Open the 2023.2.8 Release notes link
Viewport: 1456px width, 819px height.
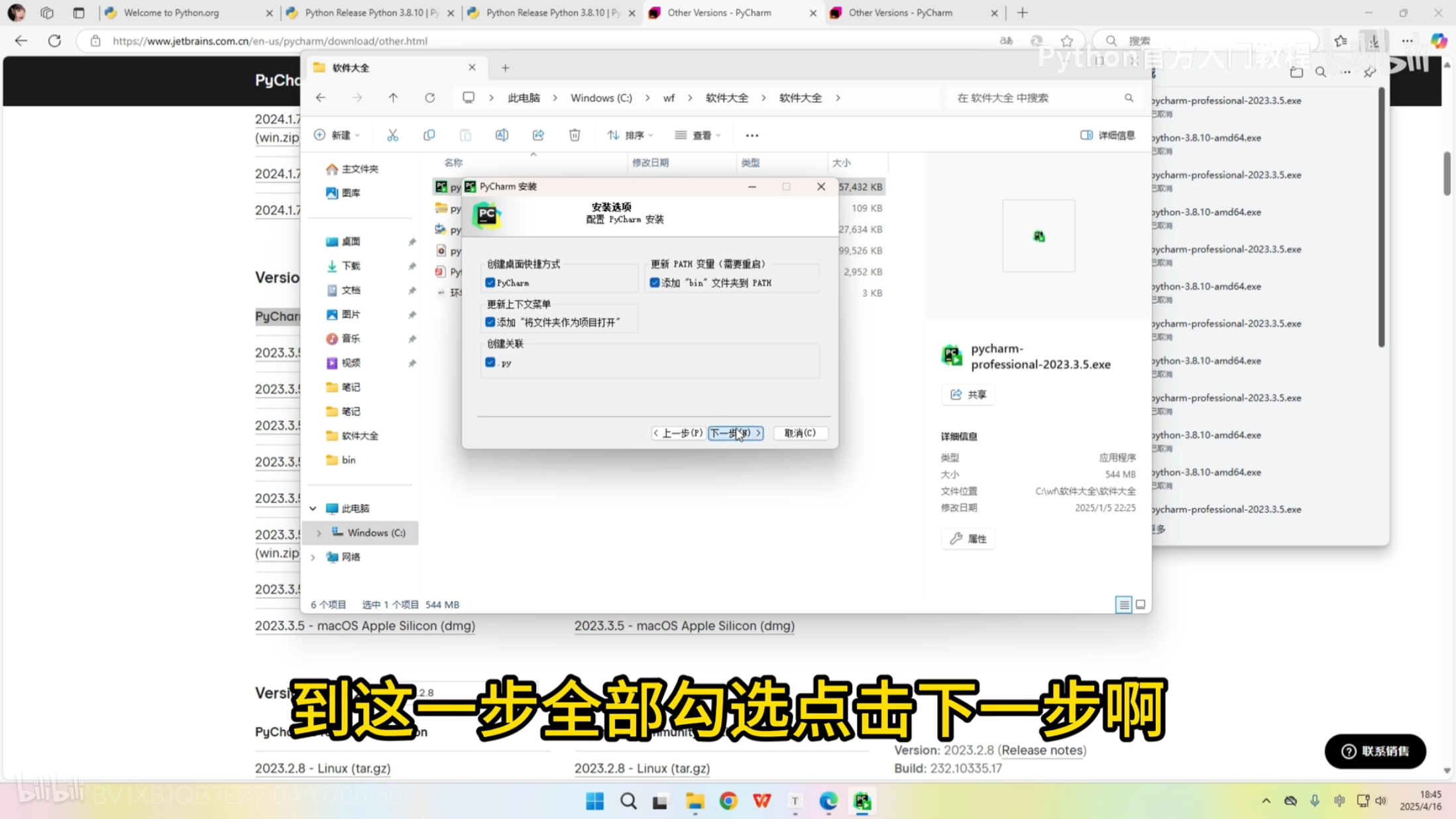click(1042, 750)
